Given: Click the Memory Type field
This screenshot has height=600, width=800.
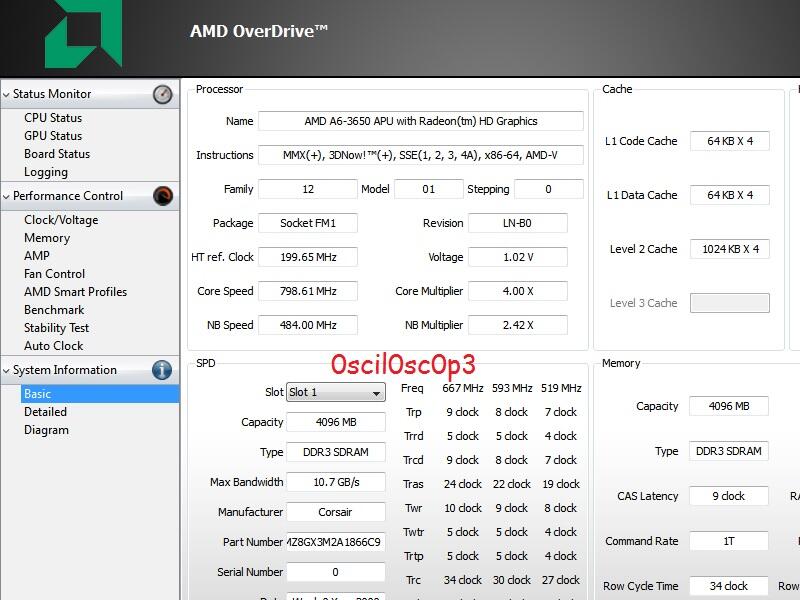Looking at the screenshot, I should pos(729,451).
